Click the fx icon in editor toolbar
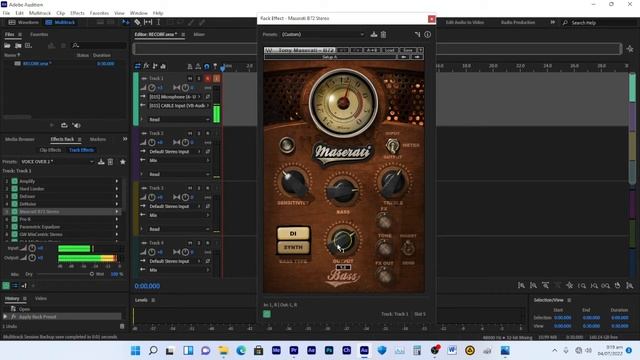This screenshot has width=640, height=360. [x=146, y=66]
